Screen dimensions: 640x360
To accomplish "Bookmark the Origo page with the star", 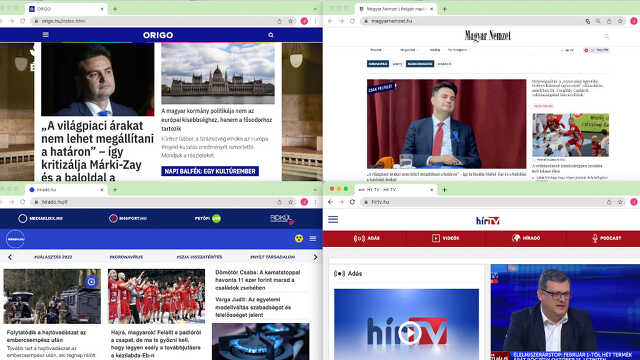I will point(291,21).
